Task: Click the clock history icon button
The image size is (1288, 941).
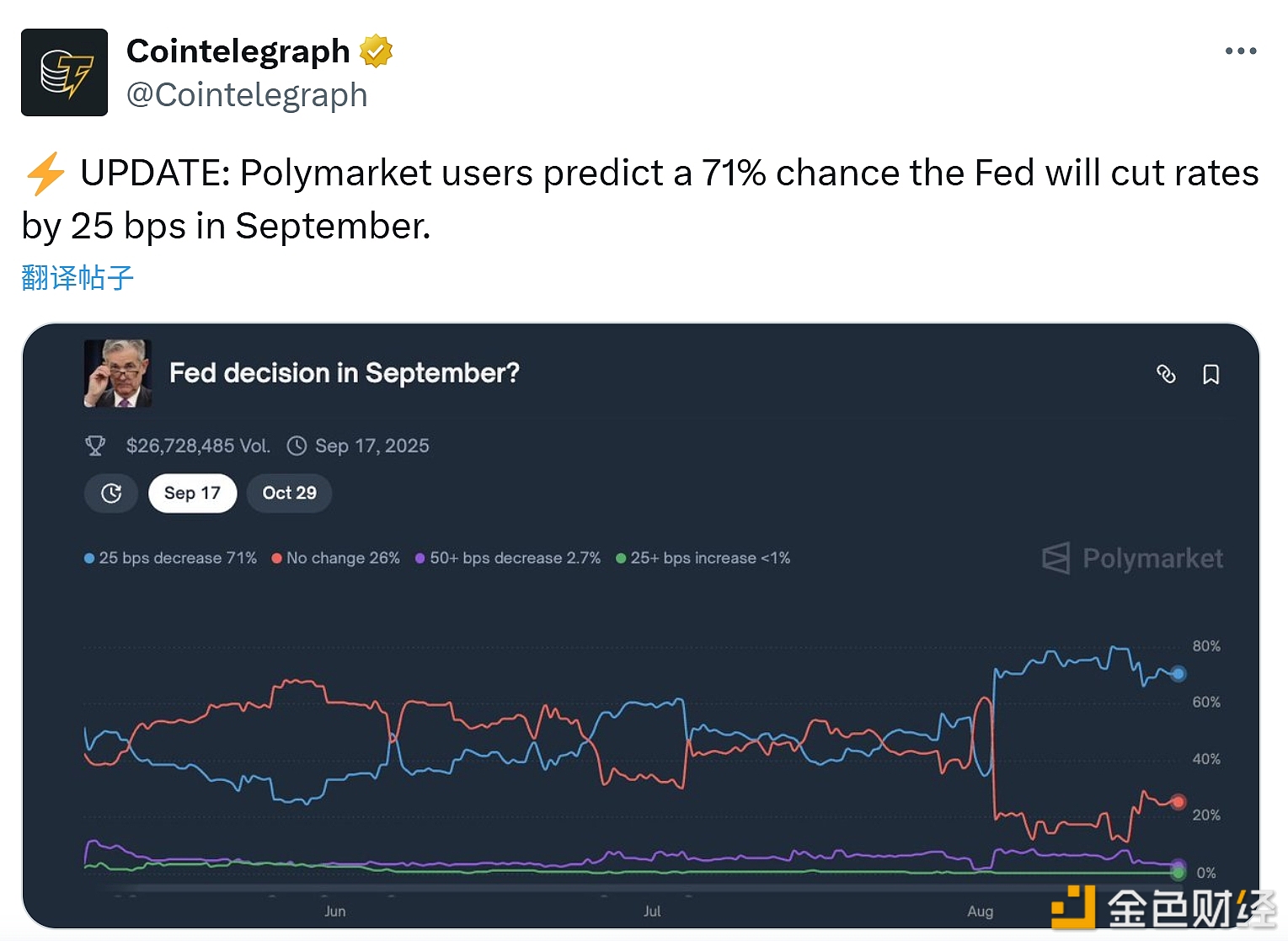Action: pyautogui.click(x=111, y=493)
